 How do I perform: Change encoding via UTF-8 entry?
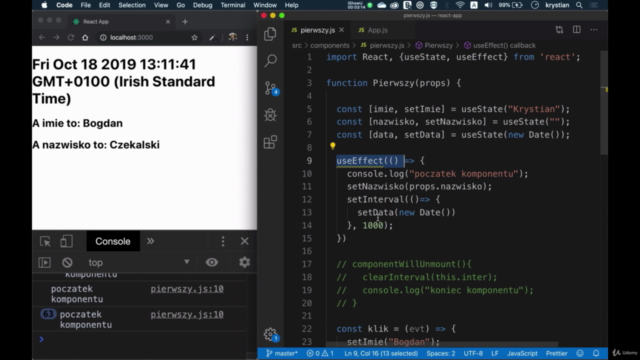pyautogui.click(x=473, y=353)
